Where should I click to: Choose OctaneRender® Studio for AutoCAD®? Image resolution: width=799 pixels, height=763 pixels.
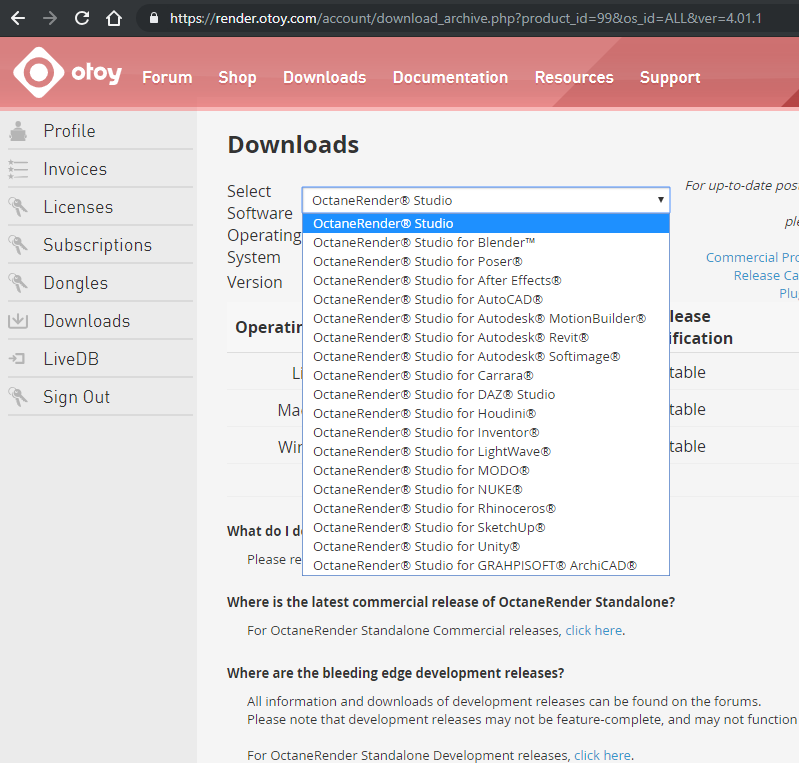486,300
